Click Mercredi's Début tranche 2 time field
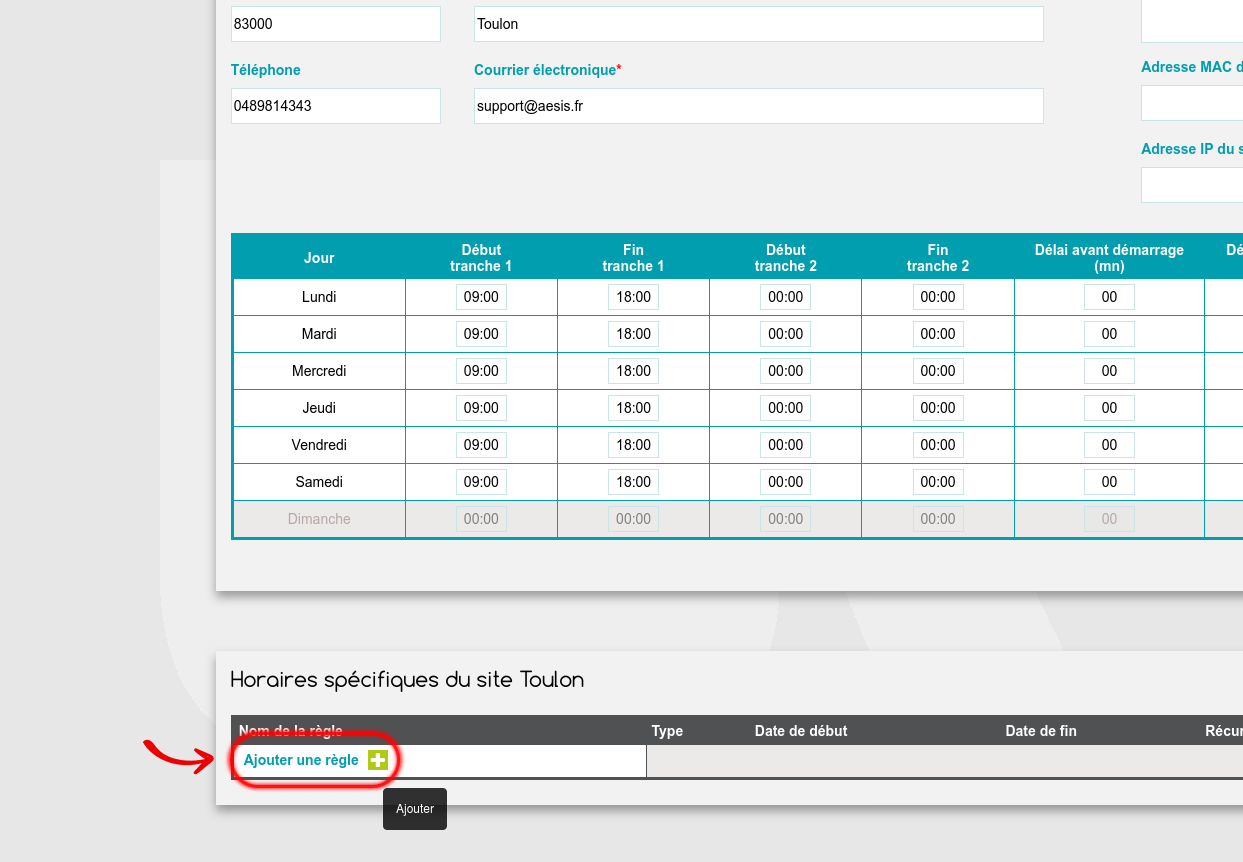 tap(785, 371)
